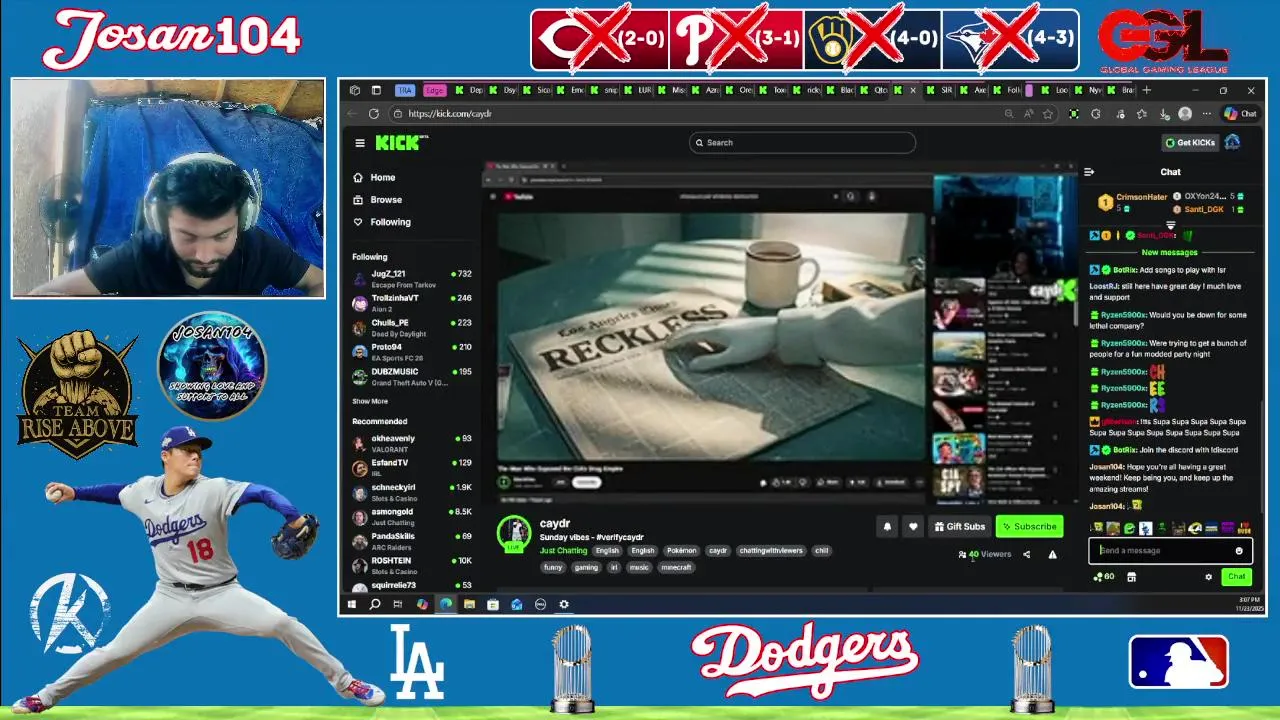Select the music stream tag
Viewport: 1280px width, 720px height.
(639, 567)
